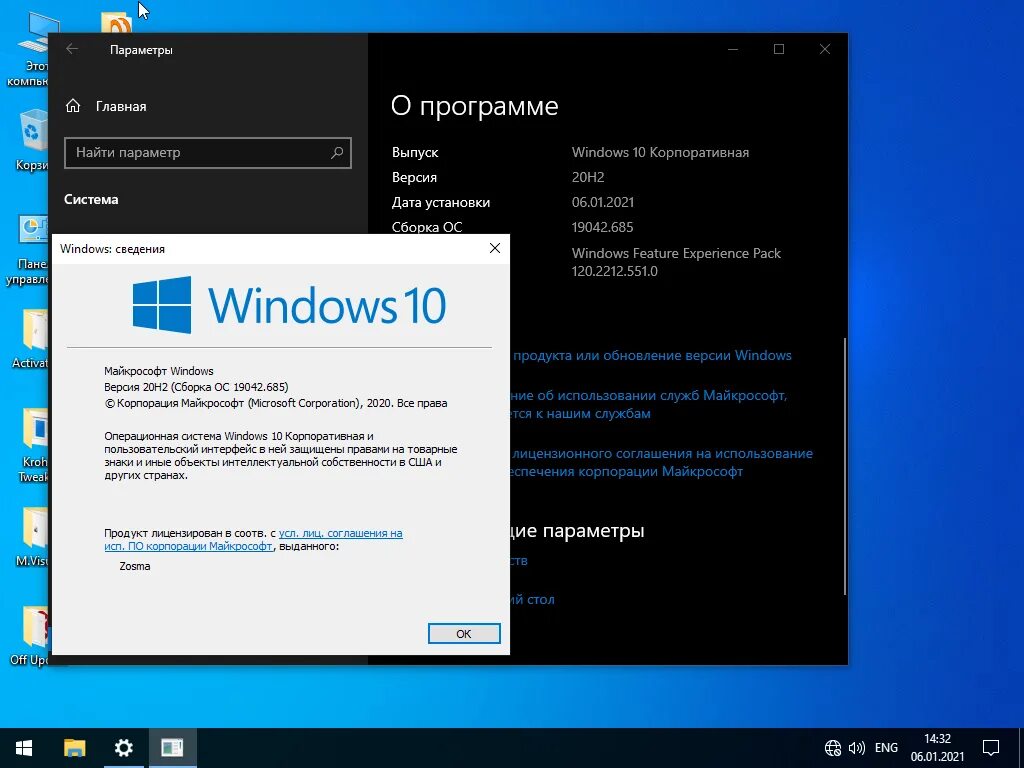
Task: Click OK in the Windows info dialog
Action: pos(464,633)
